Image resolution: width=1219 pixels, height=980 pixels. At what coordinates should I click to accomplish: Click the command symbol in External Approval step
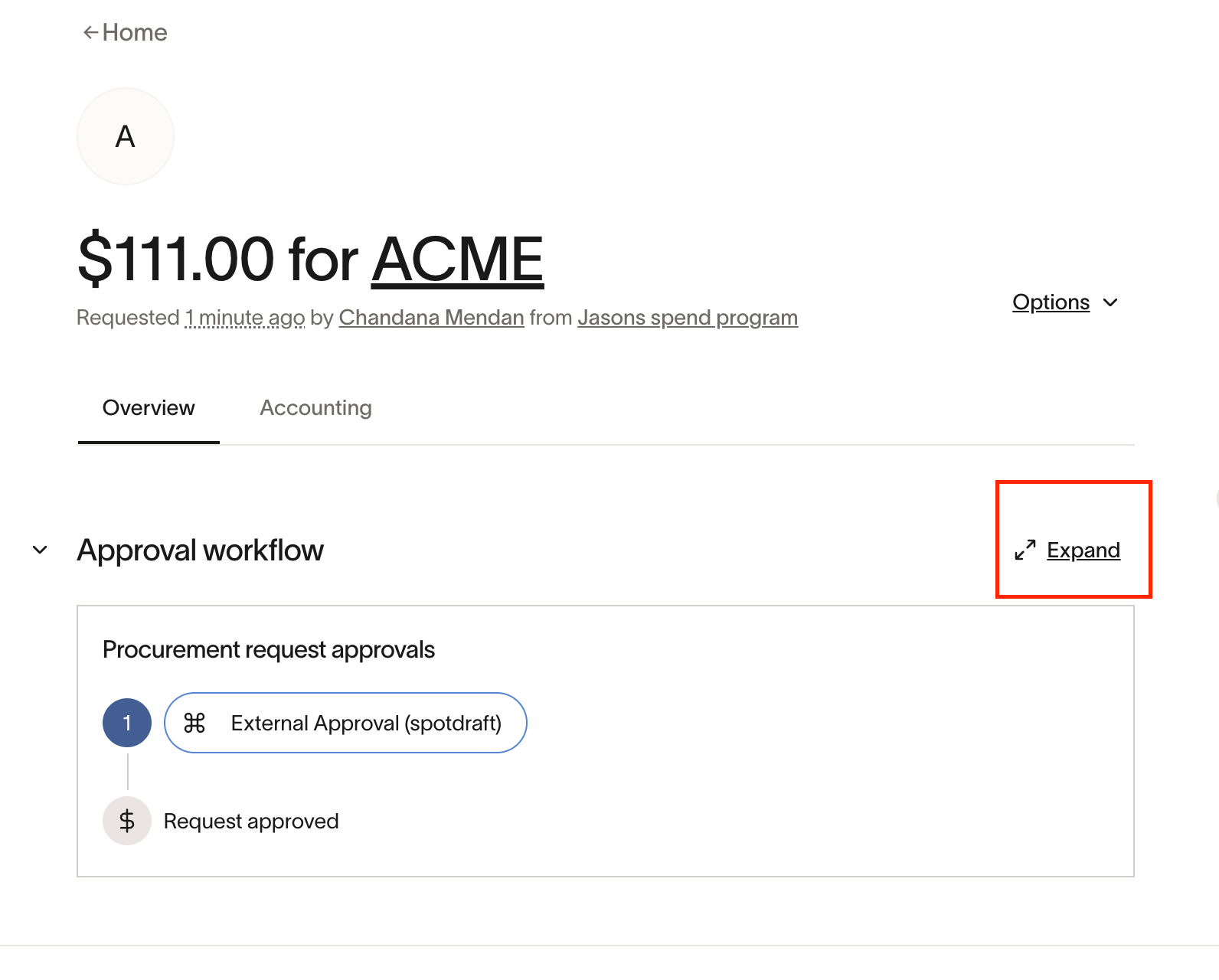click(x=194, y=723)
